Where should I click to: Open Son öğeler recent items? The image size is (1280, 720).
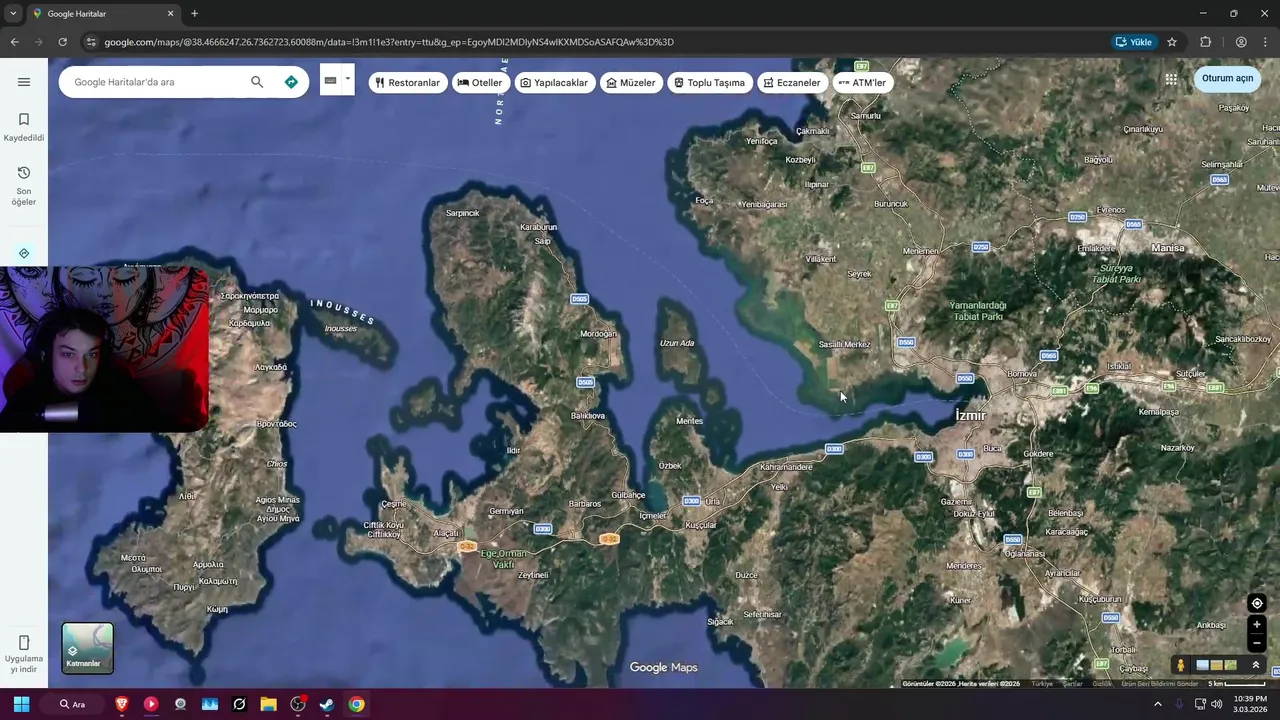tap(24, 186)
